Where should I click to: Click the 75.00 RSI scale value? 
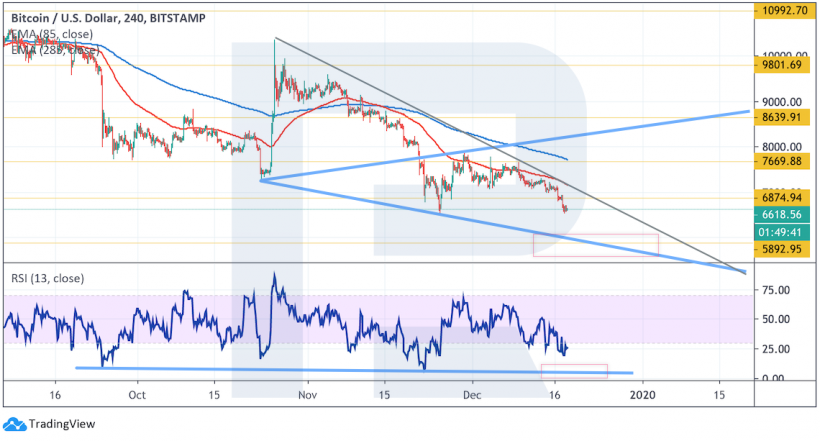(776, 291)
